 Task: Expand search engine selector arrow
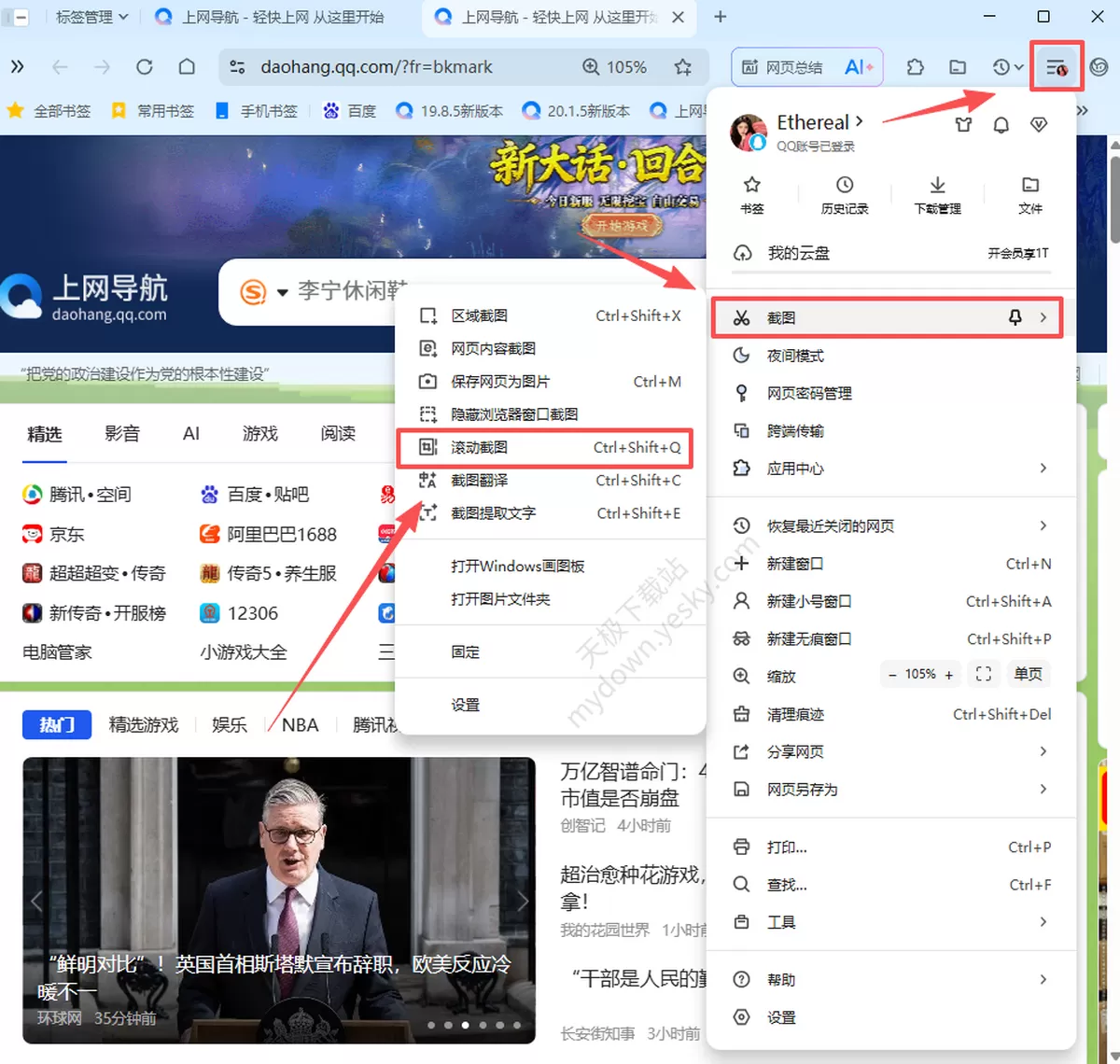pos(282,292)
